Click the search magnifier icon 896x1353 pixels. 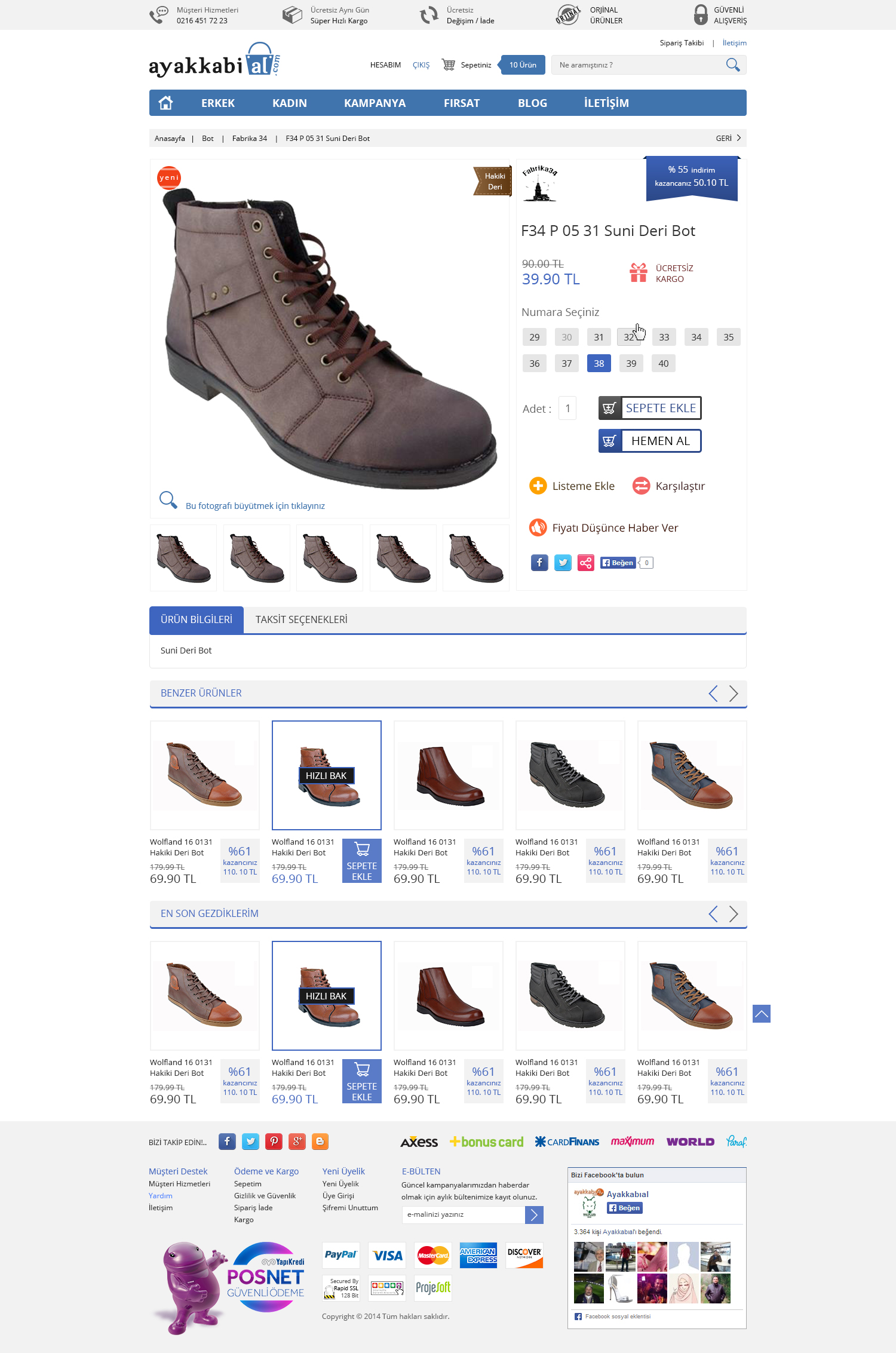pyautogui.click(x=733, y=65)
